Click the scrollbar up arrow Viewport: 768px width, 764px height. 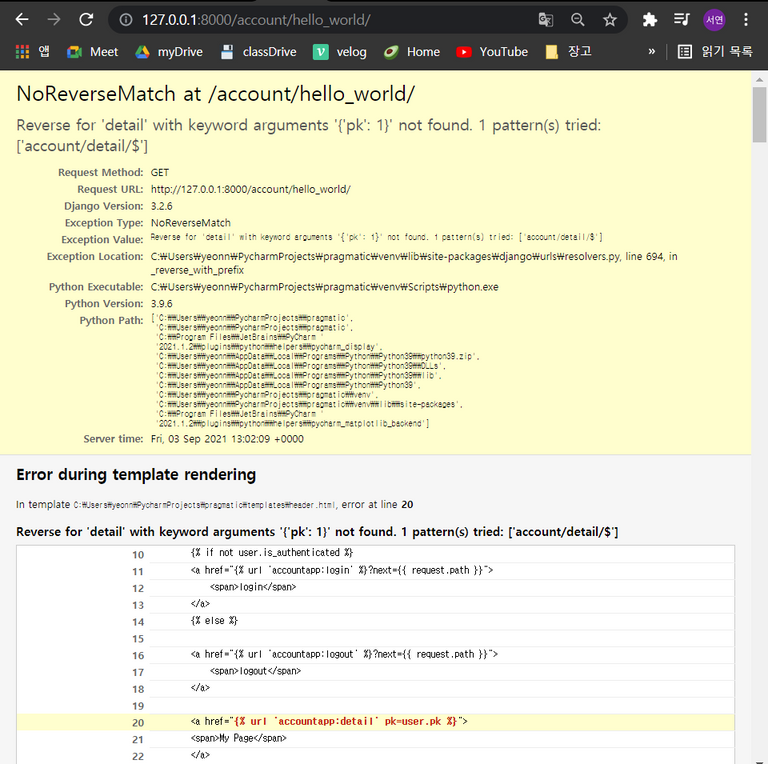(x=759, y=79)
